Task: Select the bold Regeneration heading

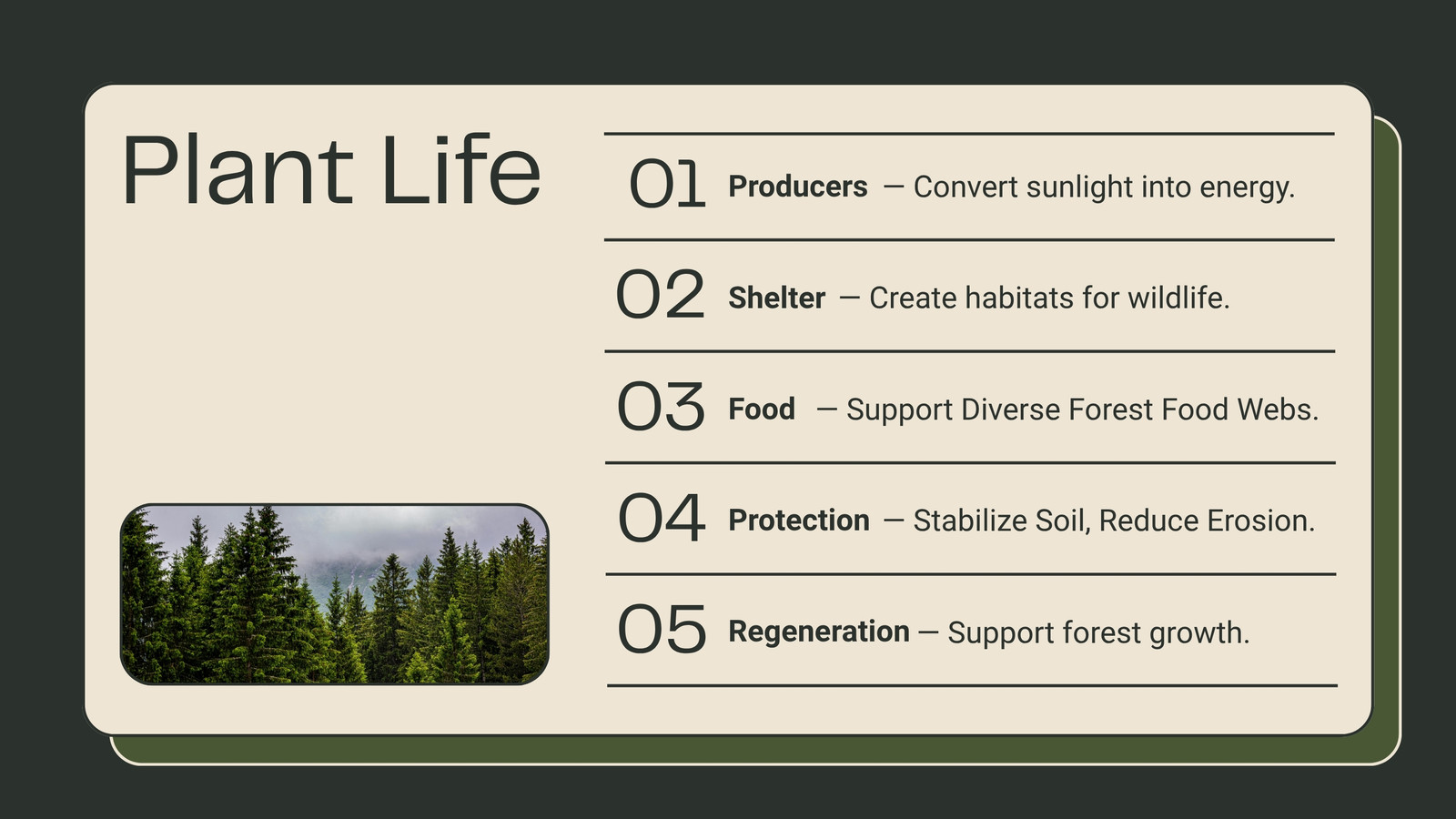Action: (819, 632)
